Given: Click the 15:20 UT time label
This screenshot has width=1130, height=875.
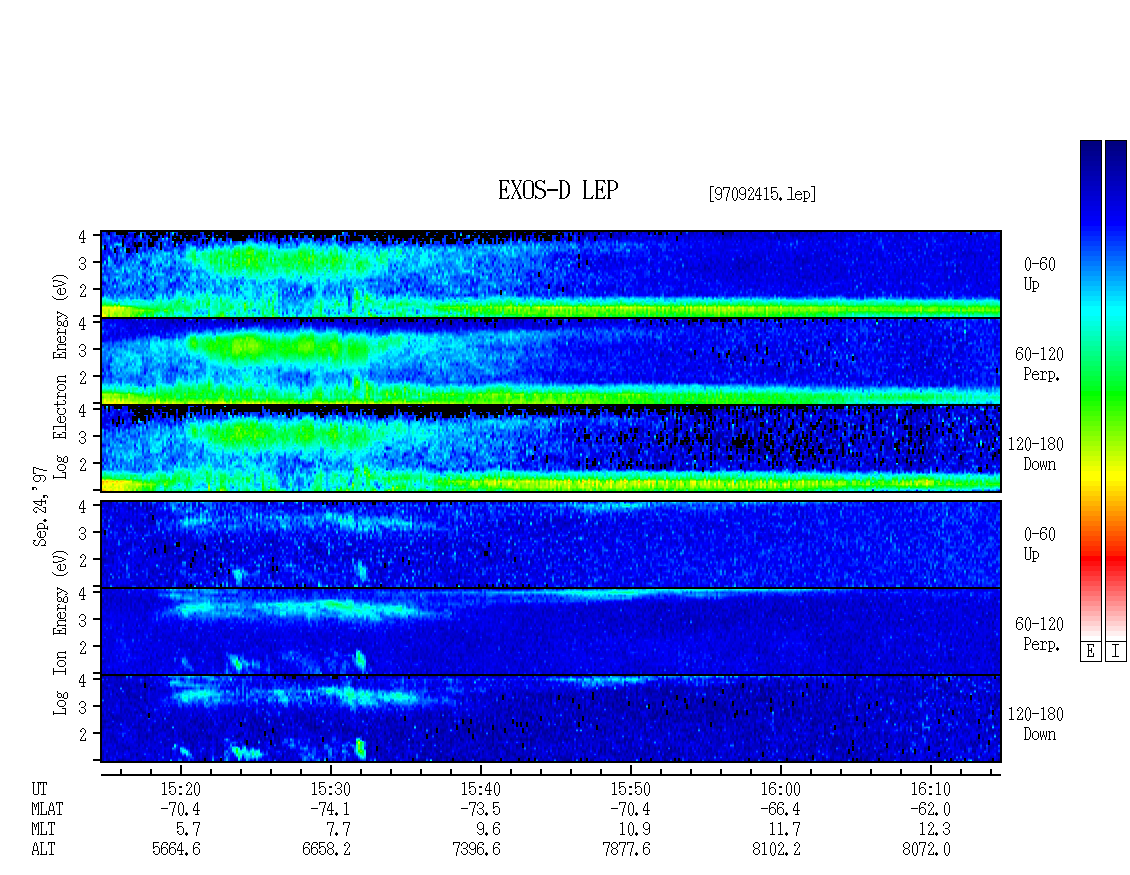Looking at the screenshot, I should pyautogui.click(x=180, y=789).
